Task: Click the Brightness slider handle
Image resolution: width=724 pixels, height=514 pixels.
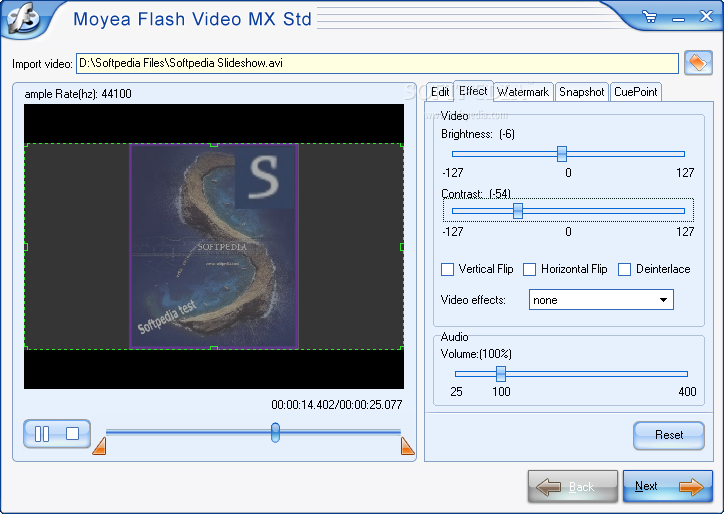Action: point(561,154)
